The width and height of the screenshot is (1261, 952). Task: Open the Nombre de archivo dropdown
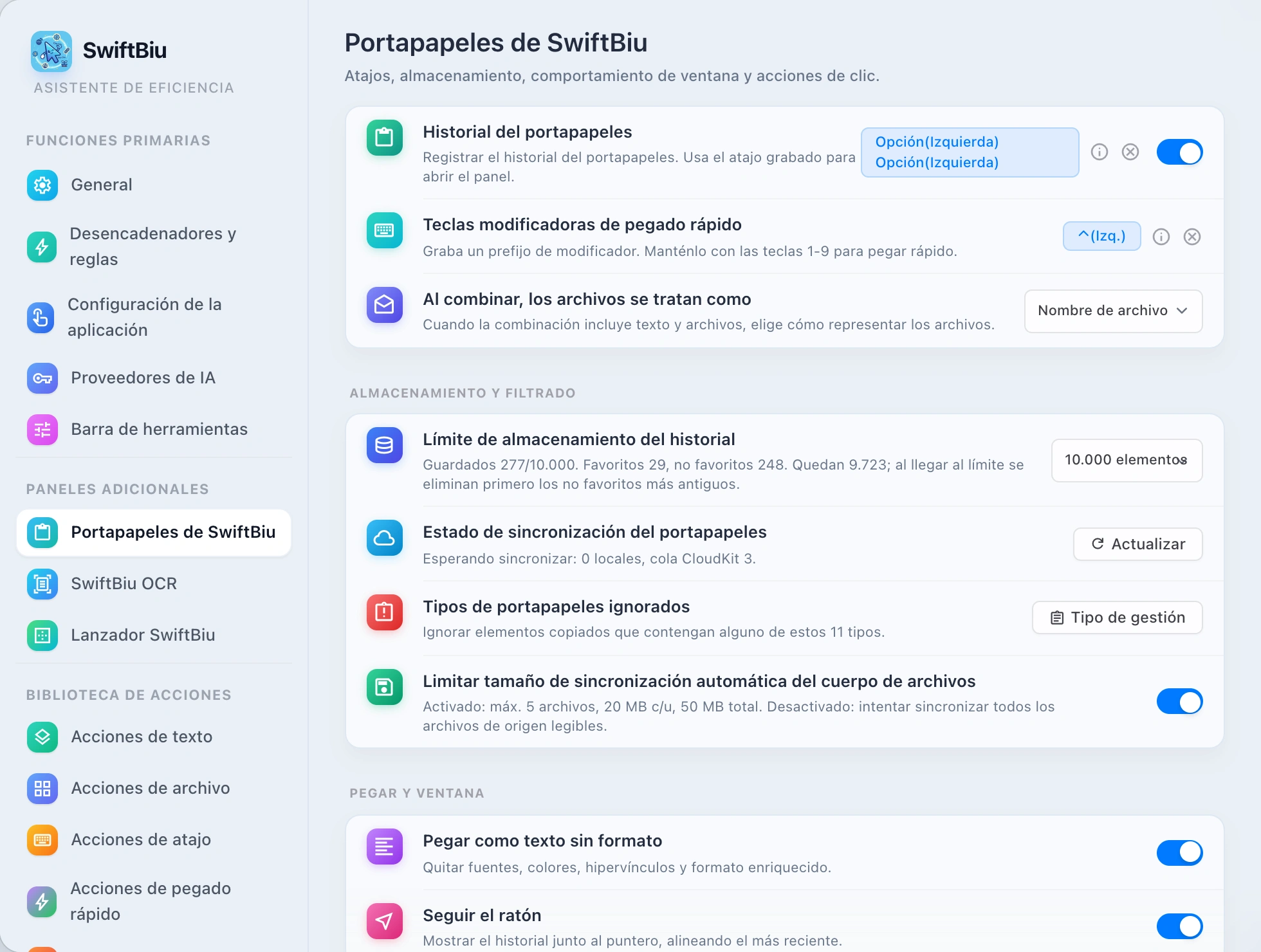click(1113, 311)
